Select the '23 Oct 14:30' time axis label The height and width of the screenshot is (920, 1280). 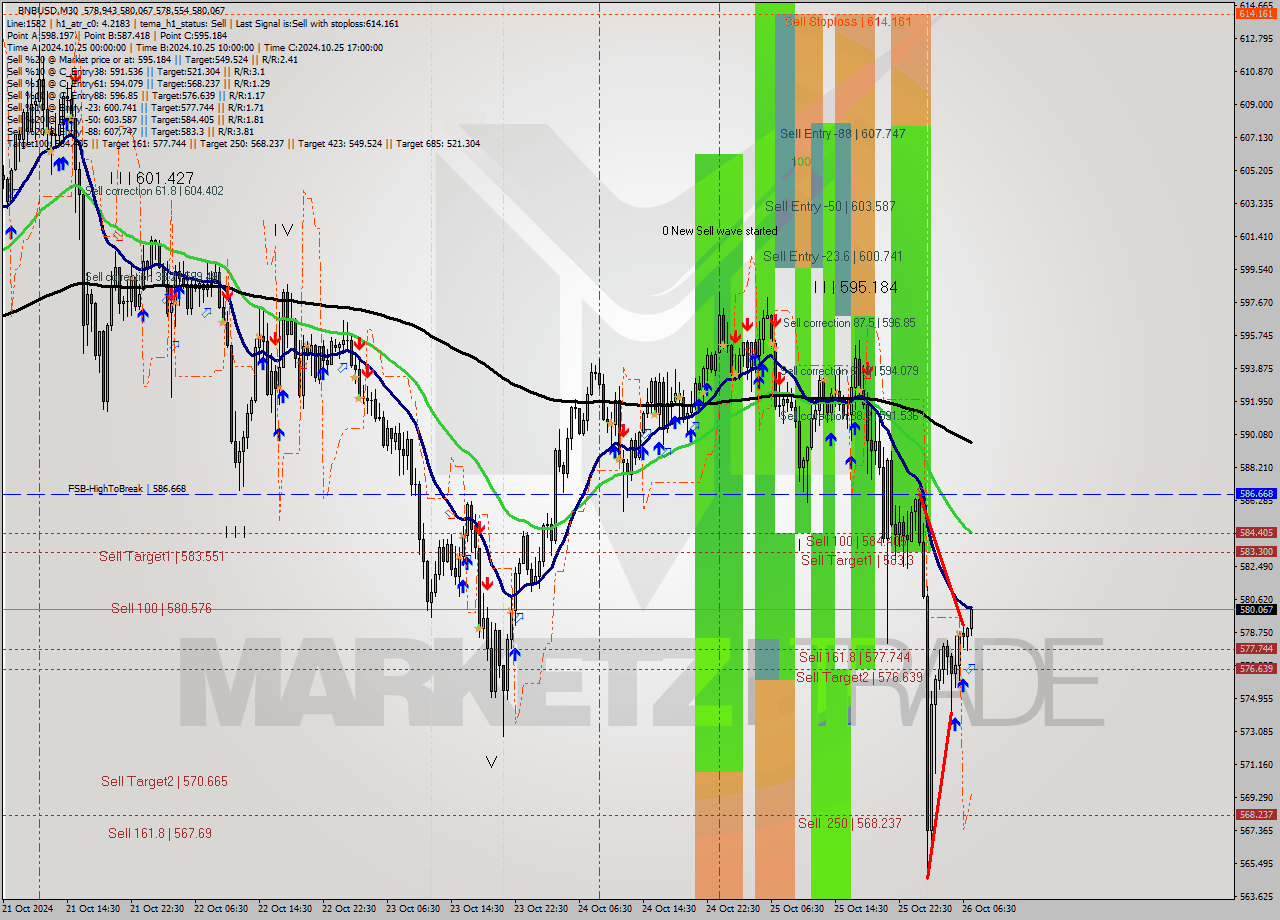coord(477,909)
